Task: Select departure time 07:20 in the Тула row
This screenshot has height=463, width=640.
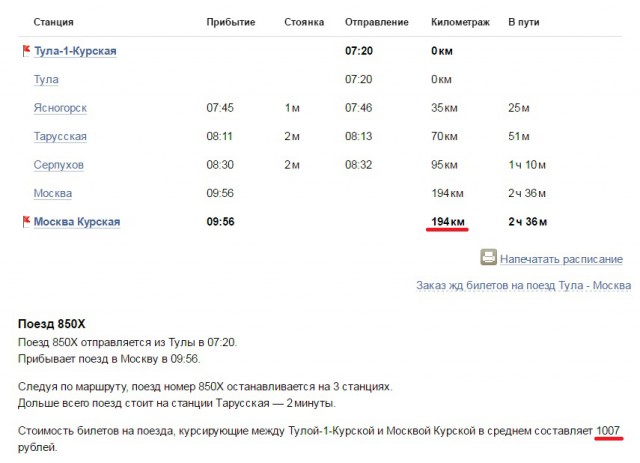Action: tap(358, 79)
